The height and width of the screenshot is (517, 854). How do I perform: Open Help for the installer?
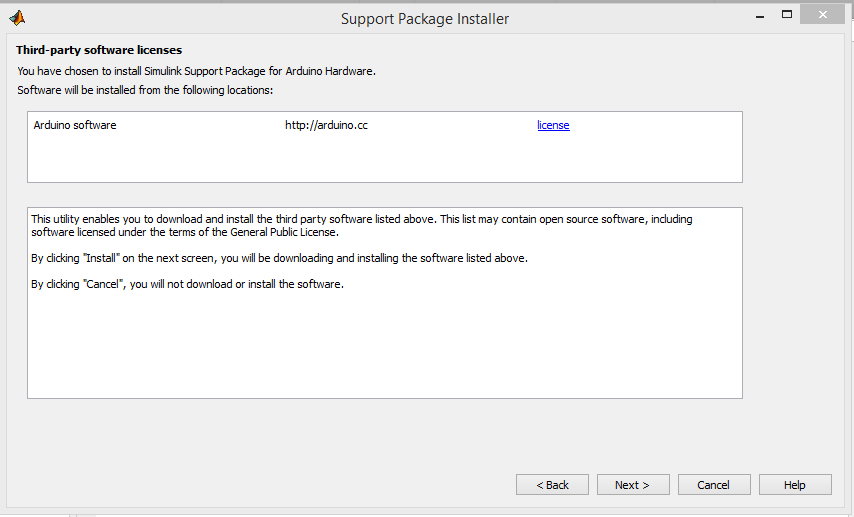(795, 485)
